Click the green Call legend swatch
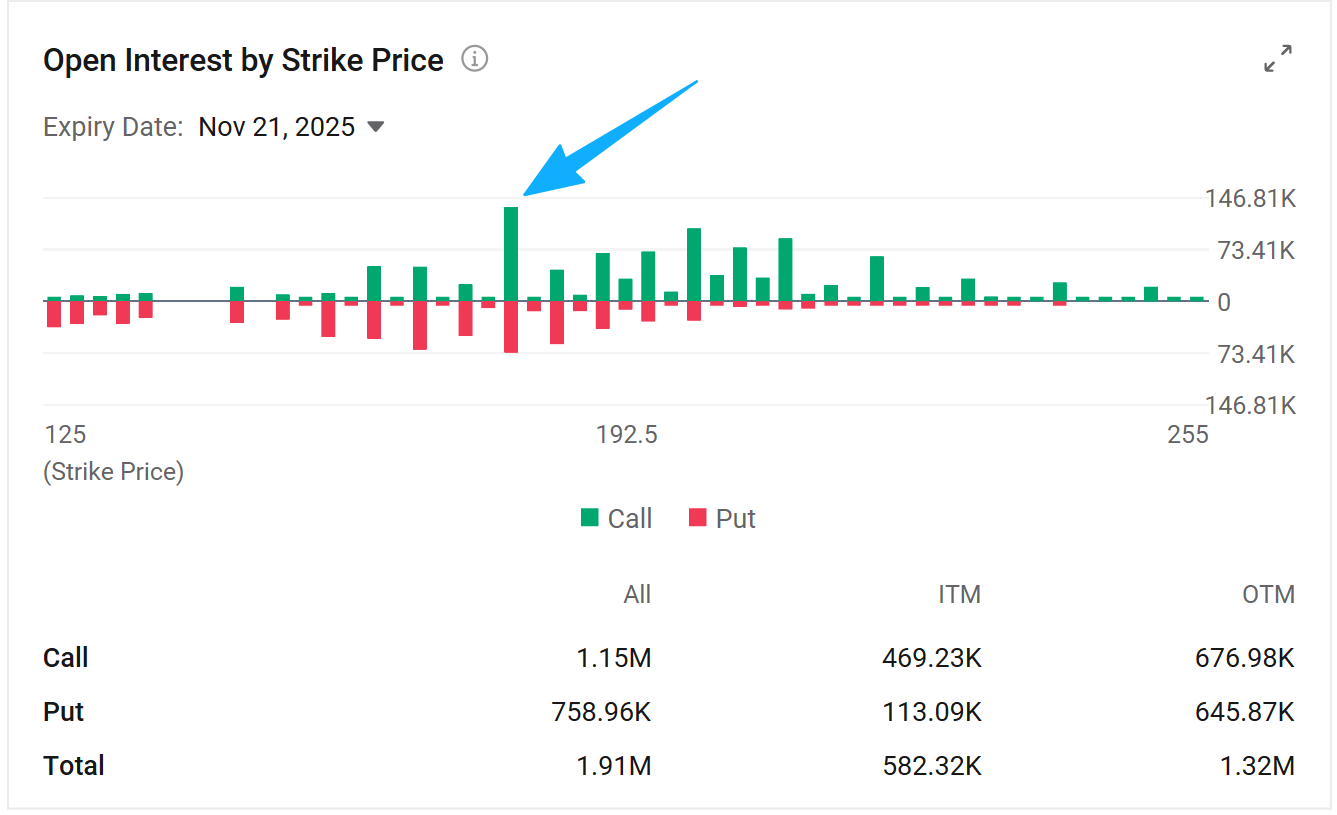Image resolution: width=1337 pixels, height=815 pixels. 590,517
